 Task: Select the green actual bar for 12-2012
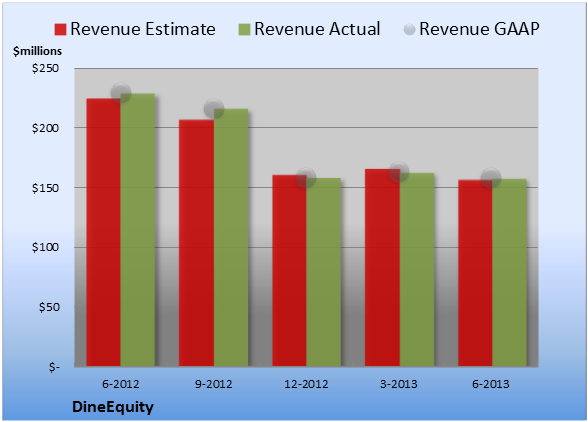tap(324, 272)
